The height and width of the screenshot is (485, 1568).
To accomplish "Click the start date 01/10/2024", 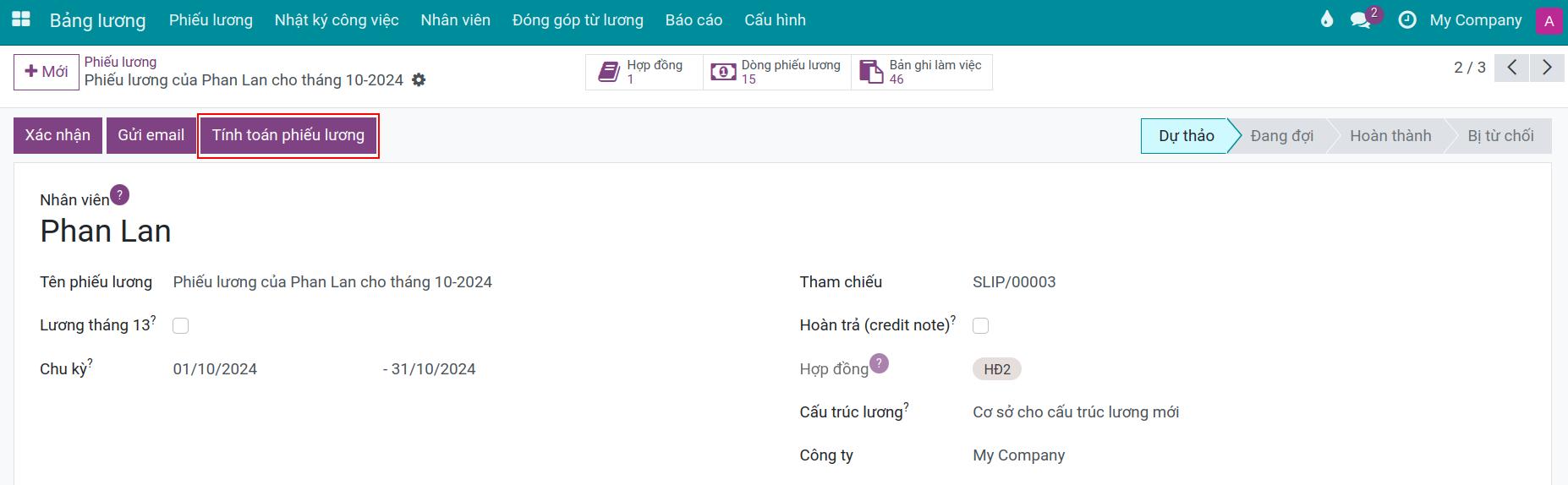I will click(x=215, y=369).
